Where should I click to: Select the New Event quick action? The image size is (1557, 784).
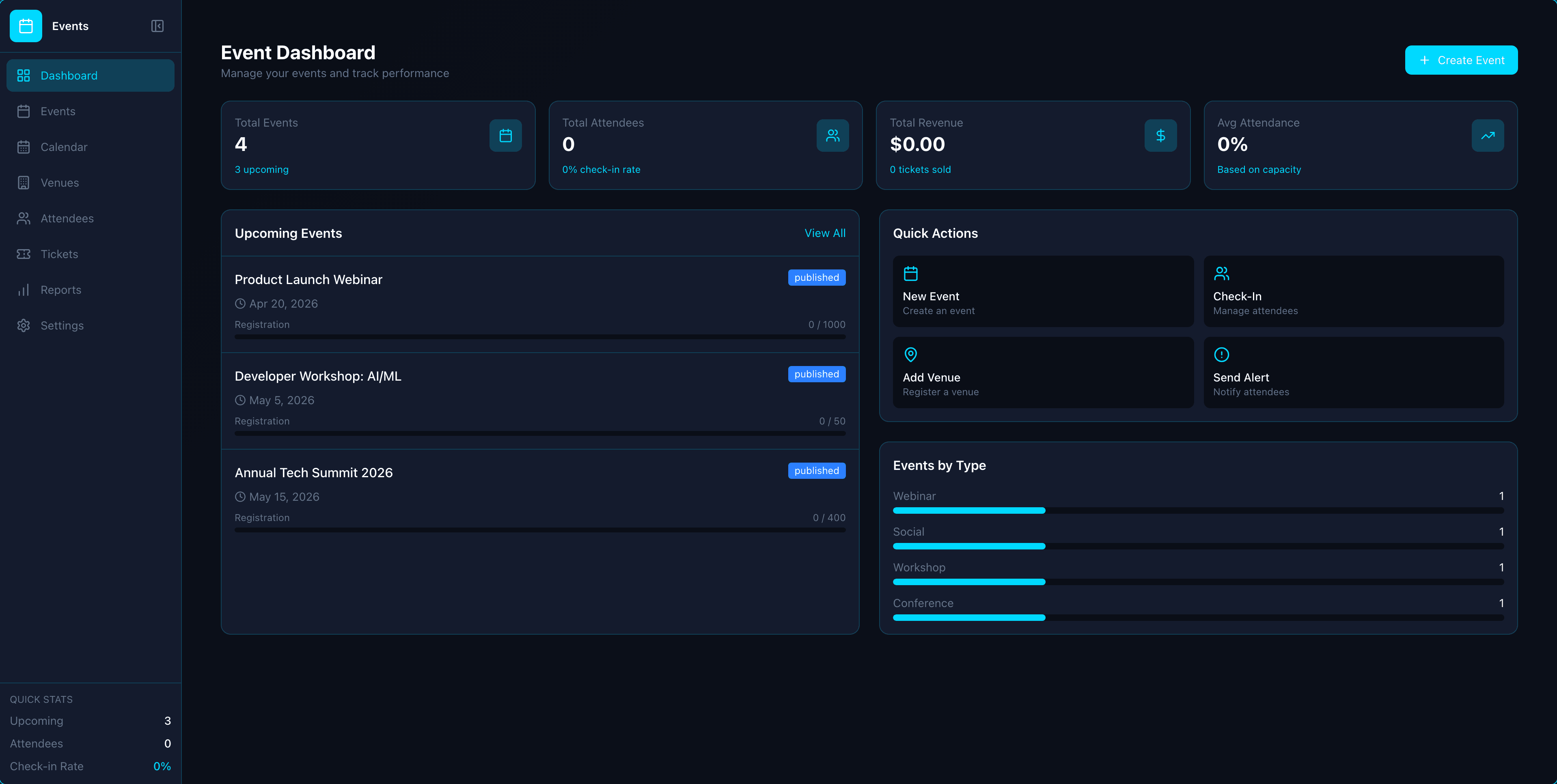[x=1043, y=291]
